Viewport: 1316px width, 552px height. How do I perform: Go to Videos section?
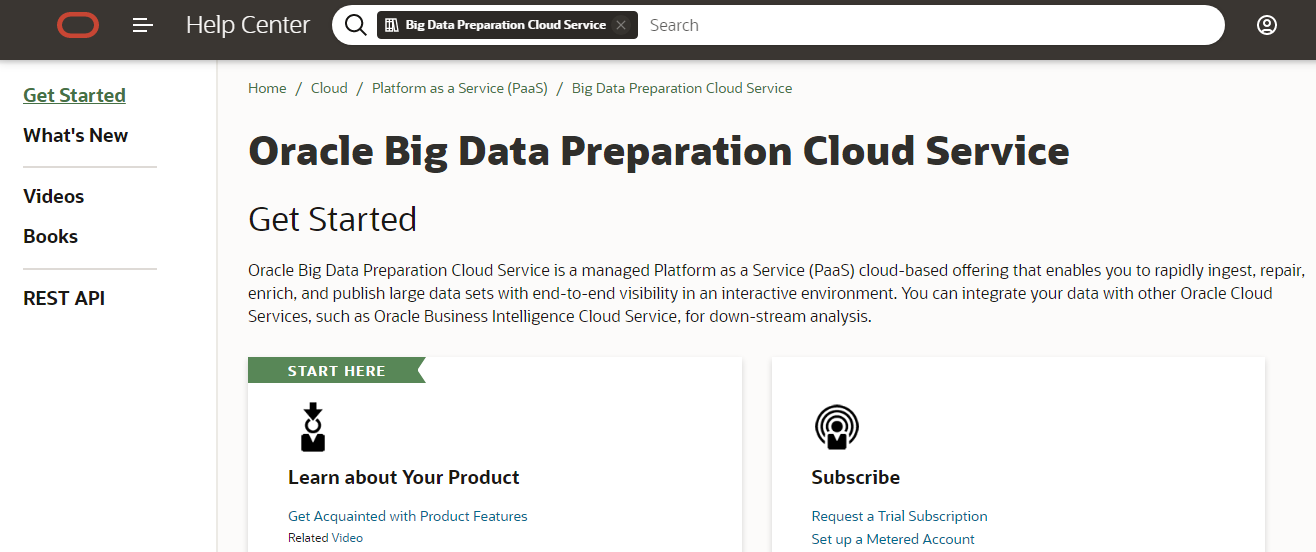click(x=54, y=196)
